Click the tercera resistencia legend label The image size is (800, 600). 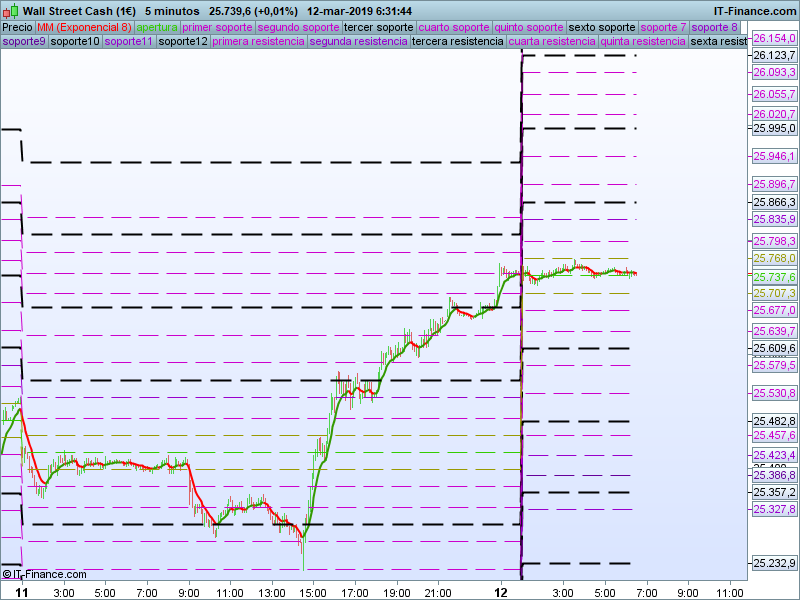[458, 41]
